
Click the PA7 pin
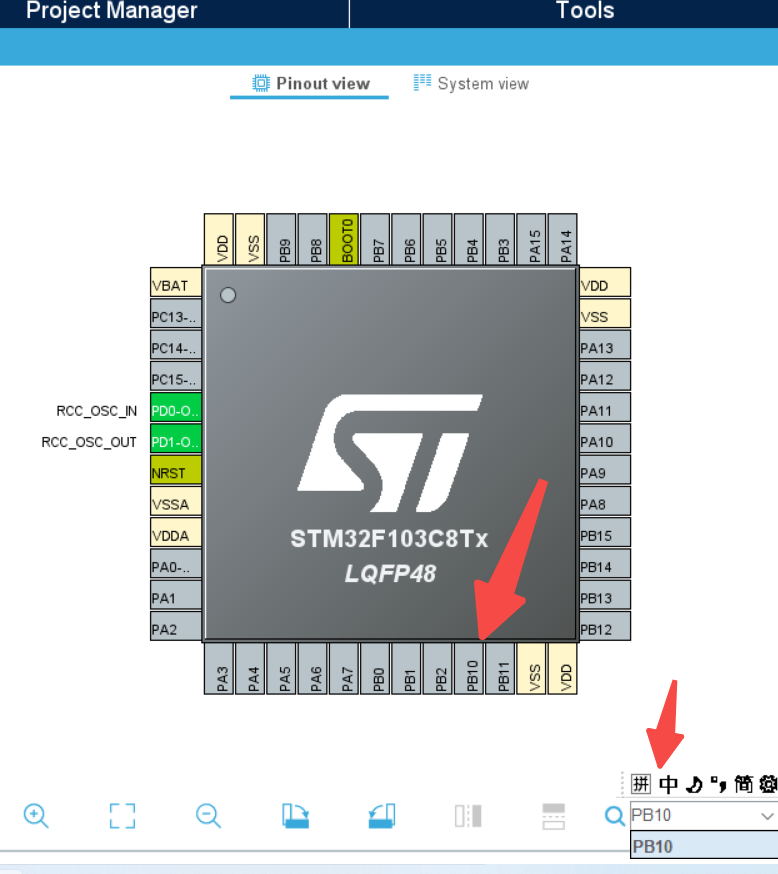pyautogui.click(x=344, y=668)
